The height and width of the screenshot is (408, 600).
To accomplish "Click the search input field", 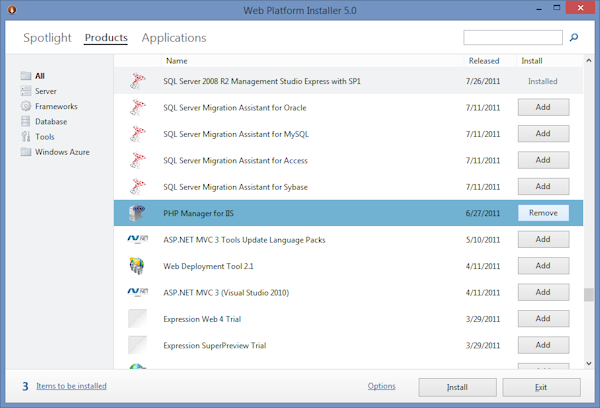I will pos(513,38).
